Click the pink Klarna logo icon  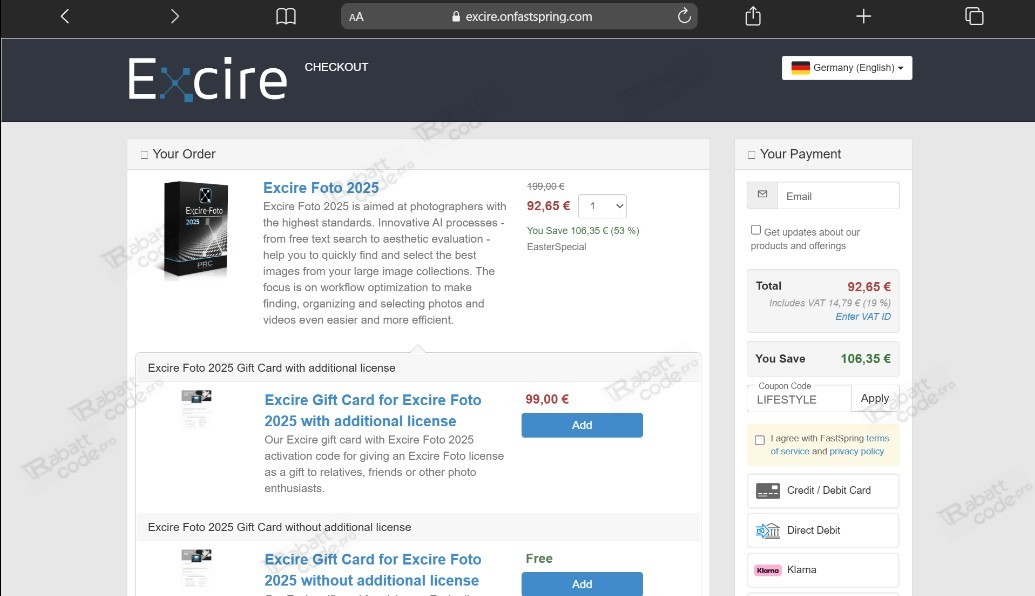pos(768,570)
